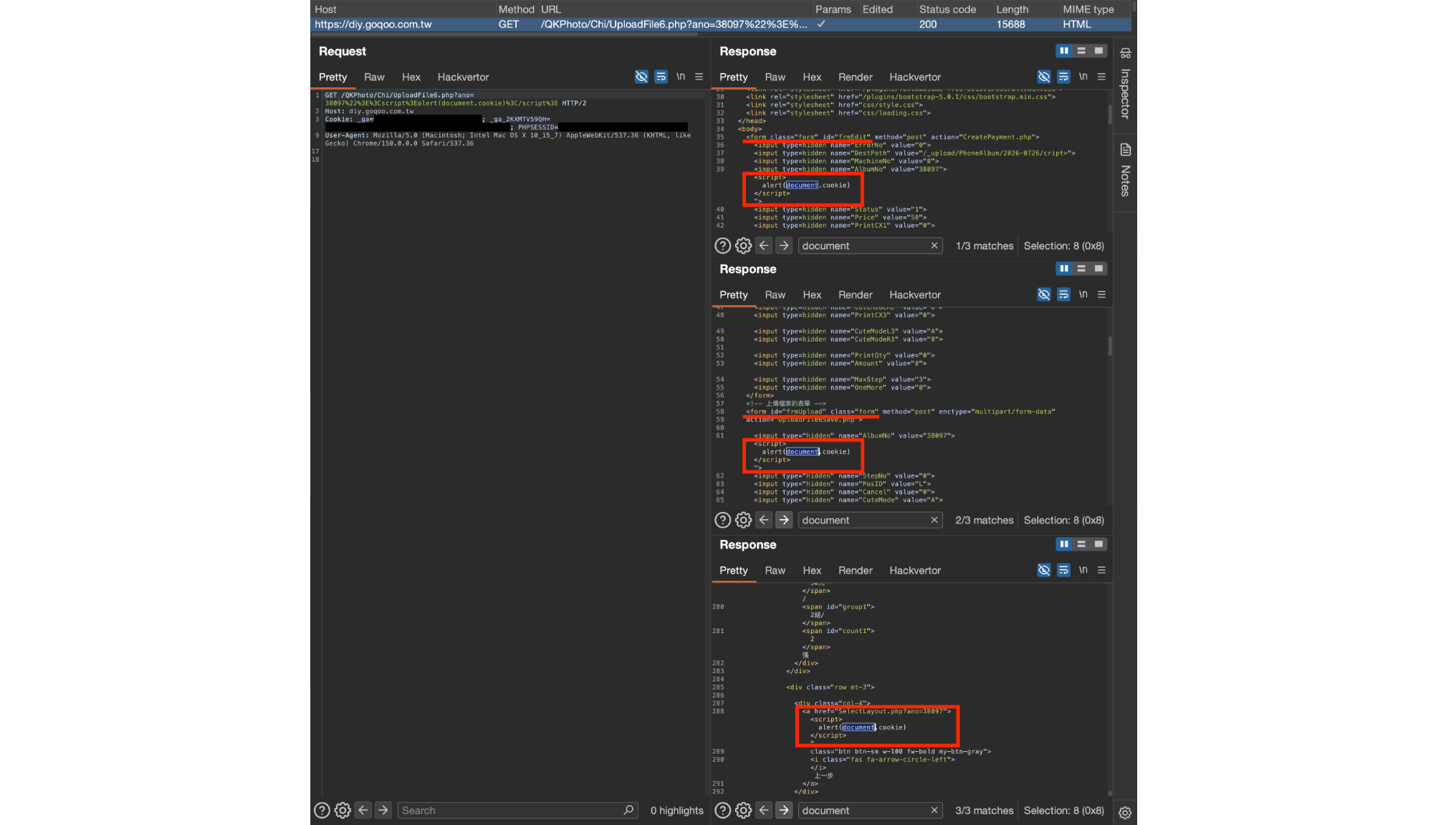Open search settings gear beside '3/3 matches'

pyautogui.click(x=743, y=810)
